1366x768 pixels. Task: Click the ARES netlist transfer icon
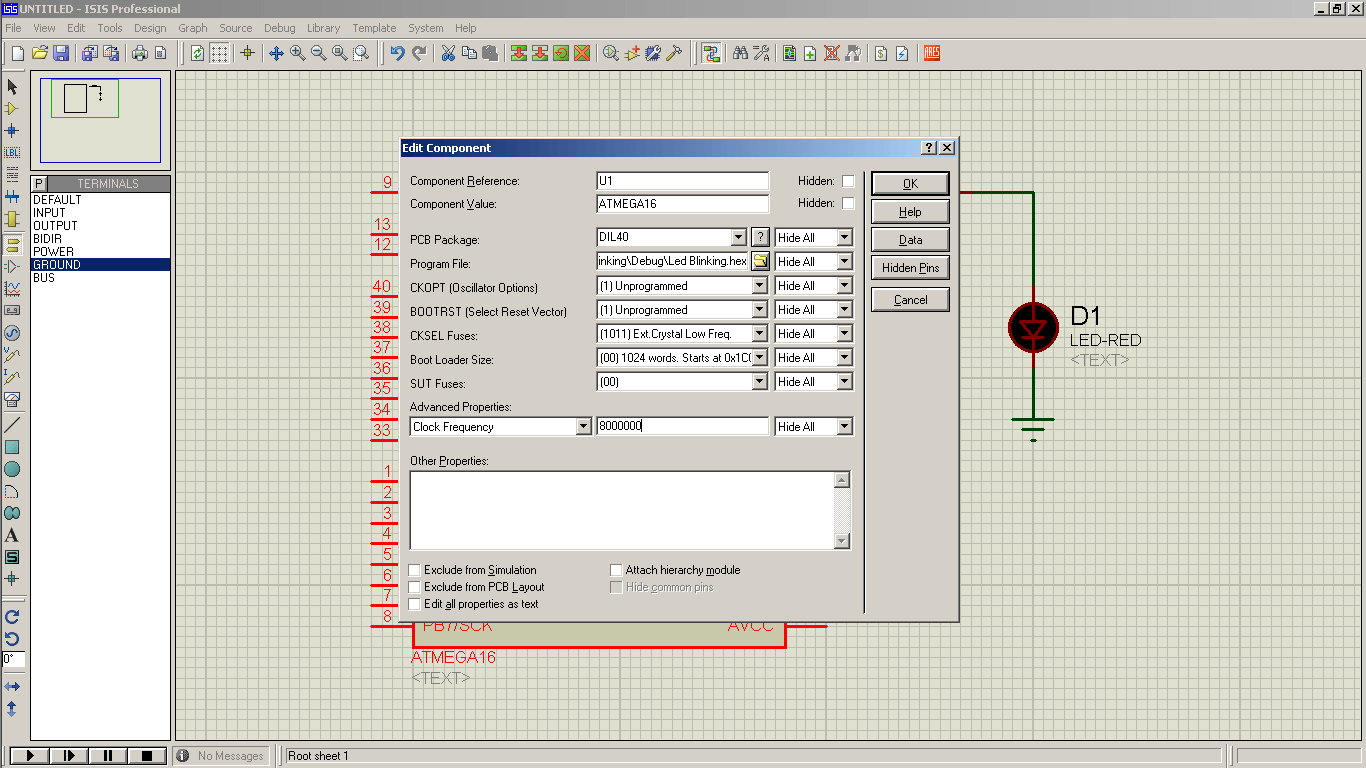coord(932,53)
